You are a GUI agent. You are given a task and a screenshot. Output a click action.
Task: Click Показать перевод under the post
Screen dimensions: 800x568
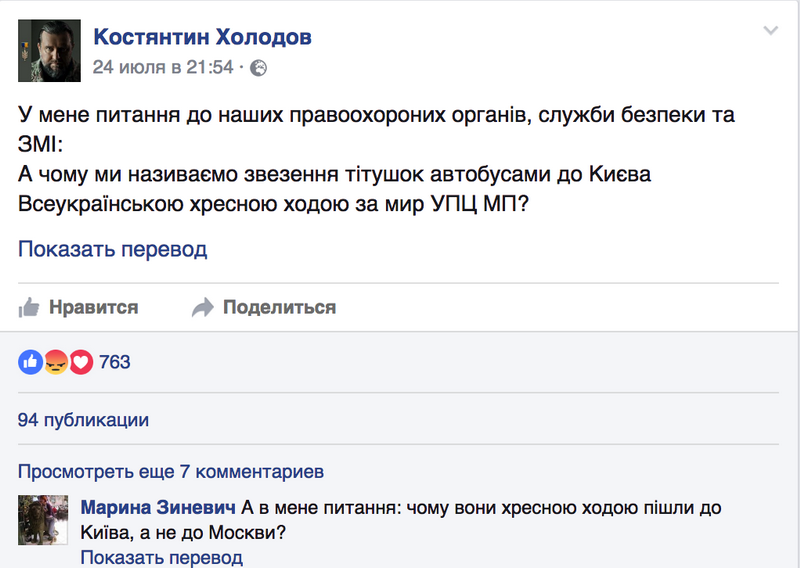[113, 249]
